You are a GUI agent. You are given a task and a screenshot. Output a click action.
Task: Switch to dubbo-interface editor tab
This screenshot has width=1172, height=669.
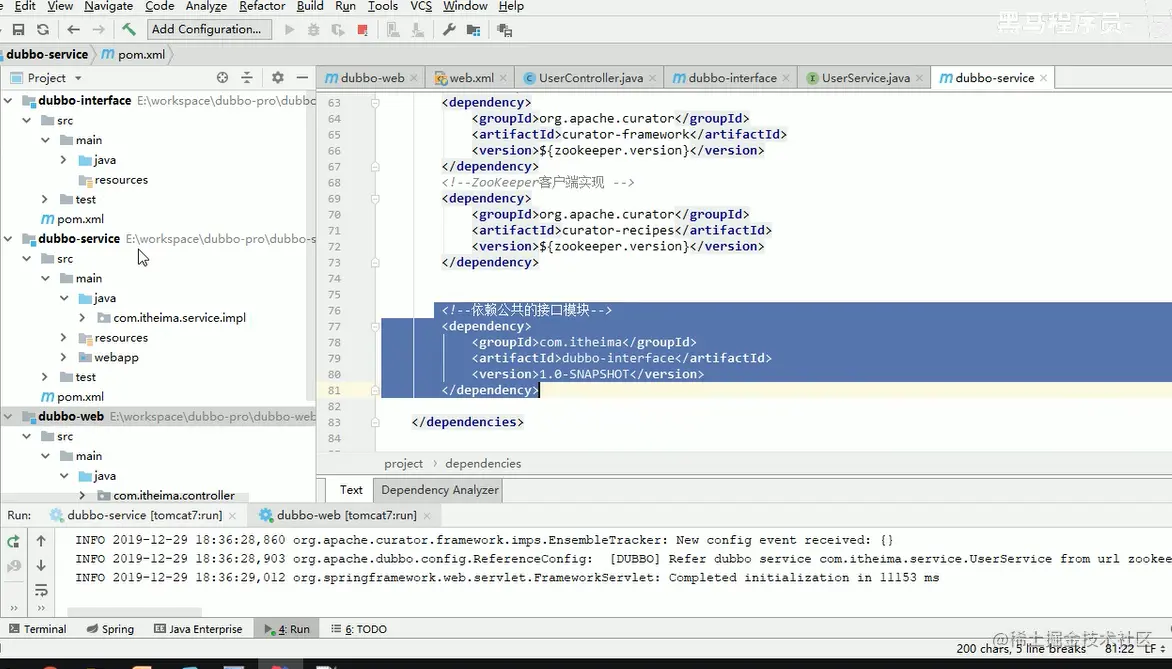[x=732, y=78]
